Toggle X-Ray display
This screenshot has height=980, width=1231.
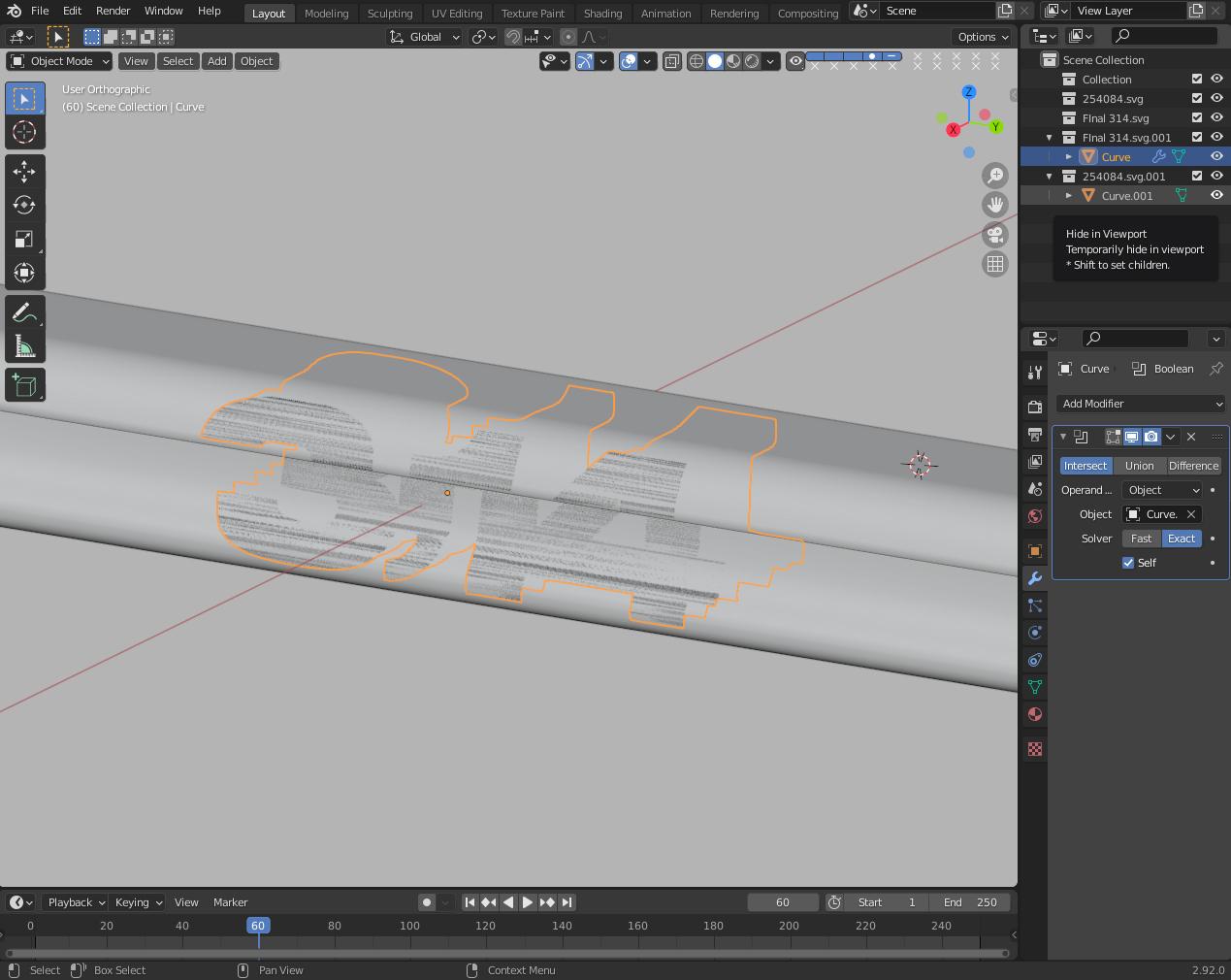[672, 61]
